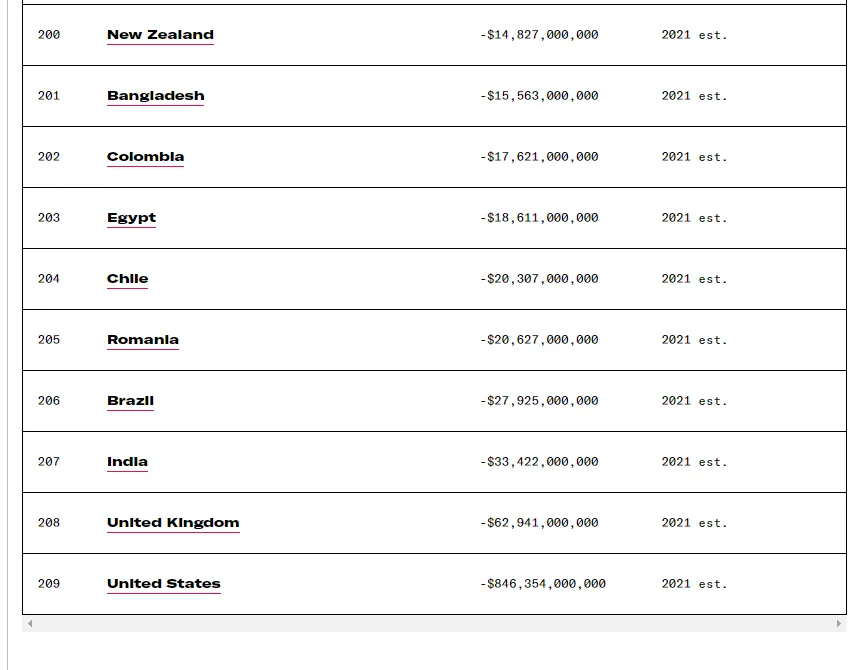This screenshot has width=855, height=670.
Task: Click the 2021 est. for Egypt
Action: (694, 218)
